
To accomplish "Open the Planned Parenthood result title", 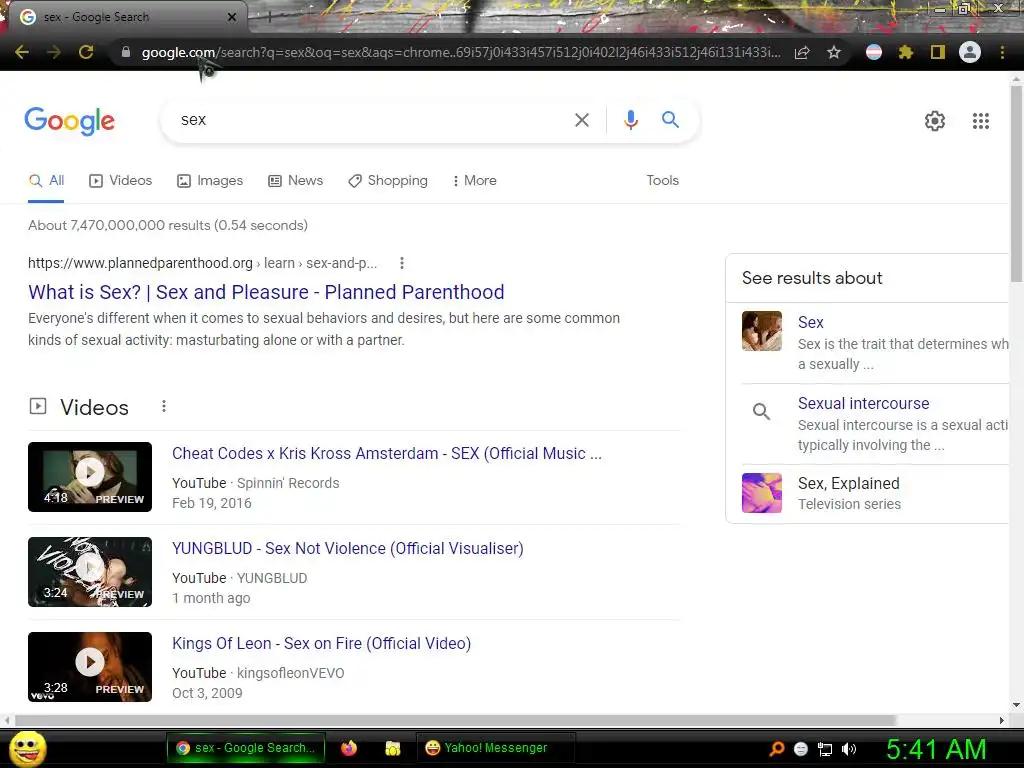I will tap(266, 292).
